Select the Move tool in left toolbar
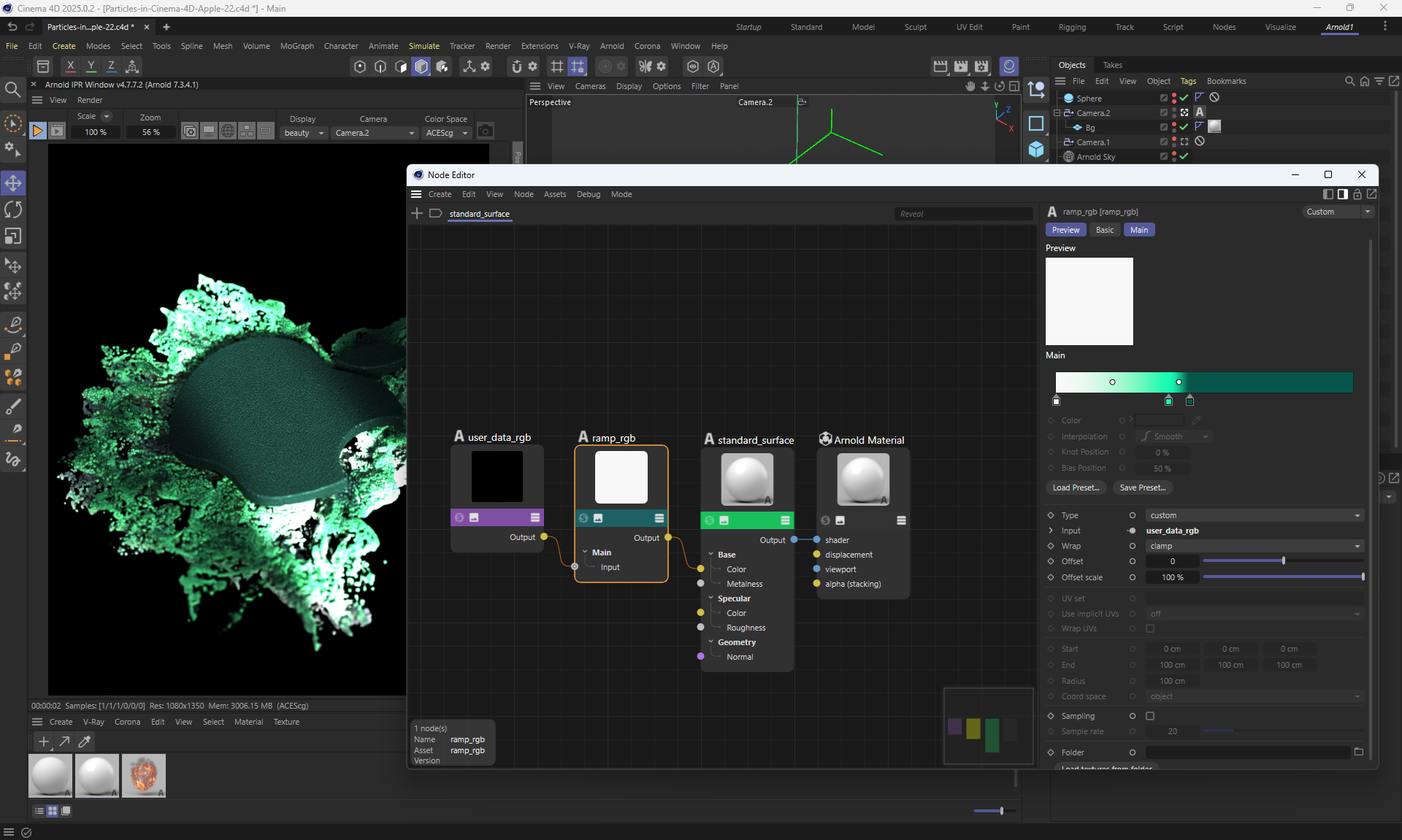The width and height of the screenshot is (1402, 840). point(13,182)
